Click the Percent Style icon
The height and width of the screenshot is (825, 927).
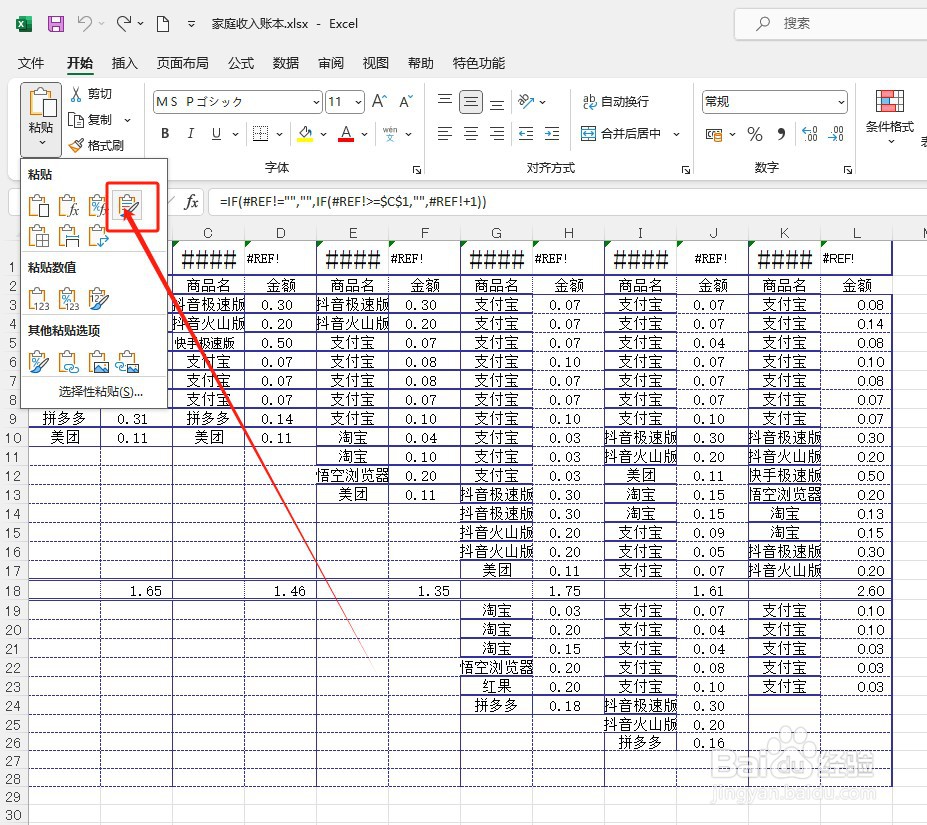point(754,135)
